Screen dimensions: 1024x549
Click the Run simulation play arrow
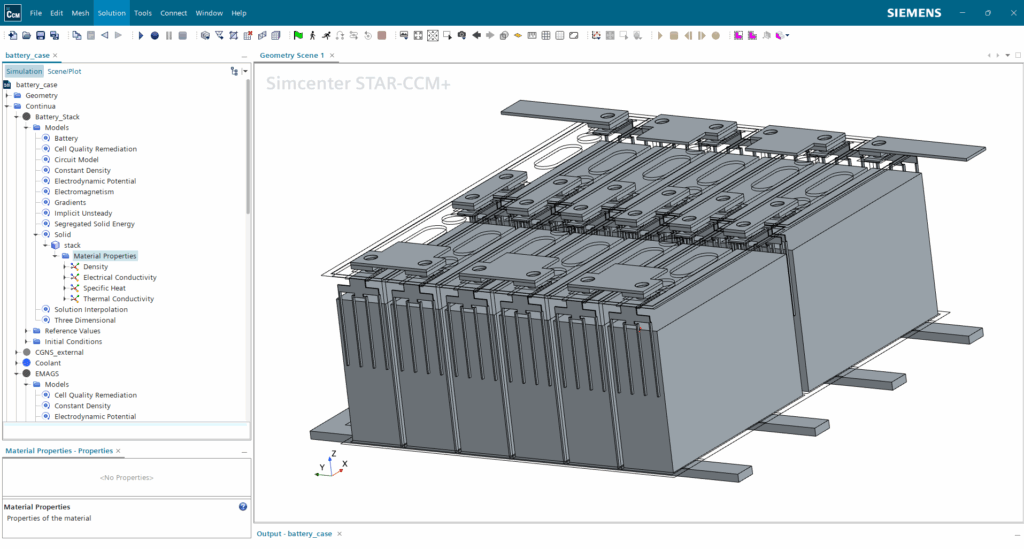click(x=141, y=36)
